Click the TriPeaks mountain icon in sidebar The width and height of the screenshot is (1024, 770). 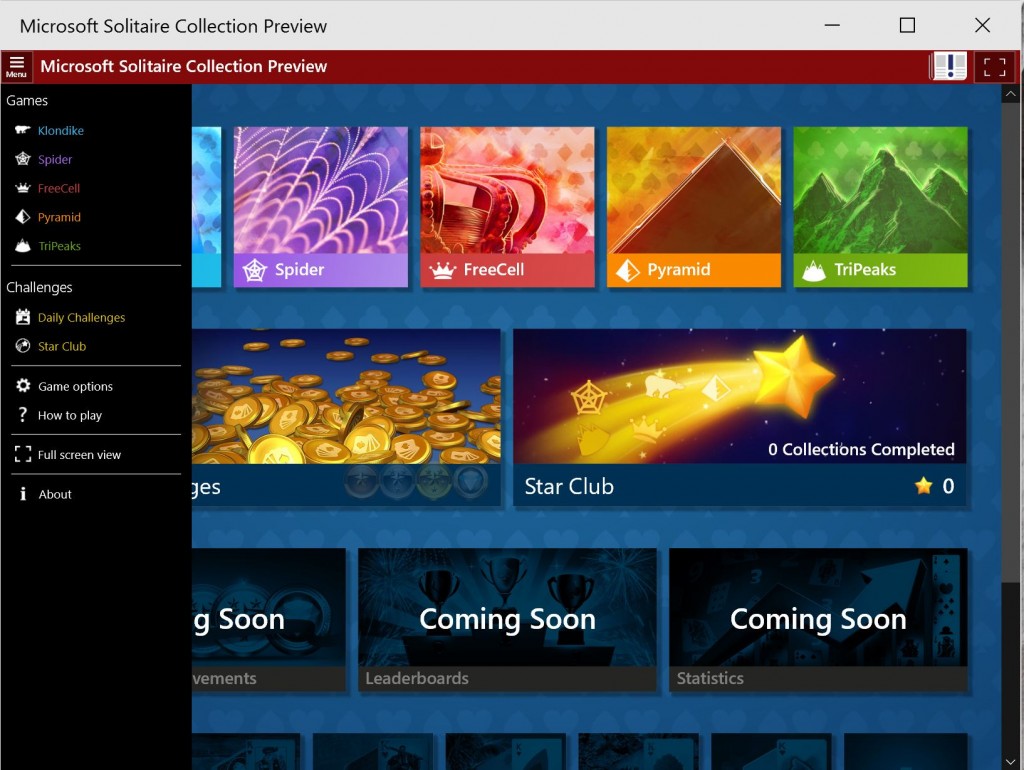point(23,246)
